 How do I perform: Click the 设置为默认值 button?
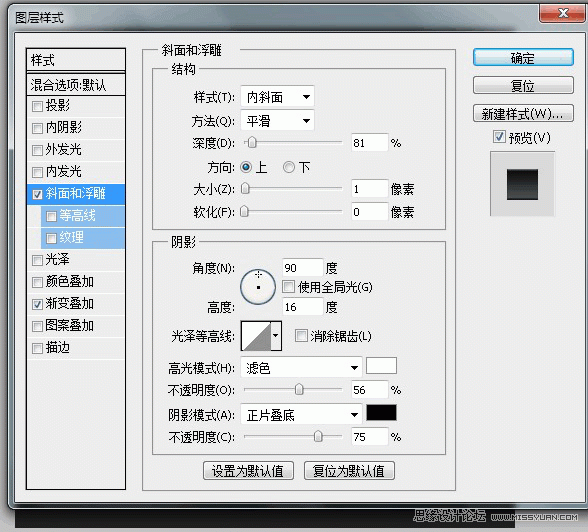[248, 471]
